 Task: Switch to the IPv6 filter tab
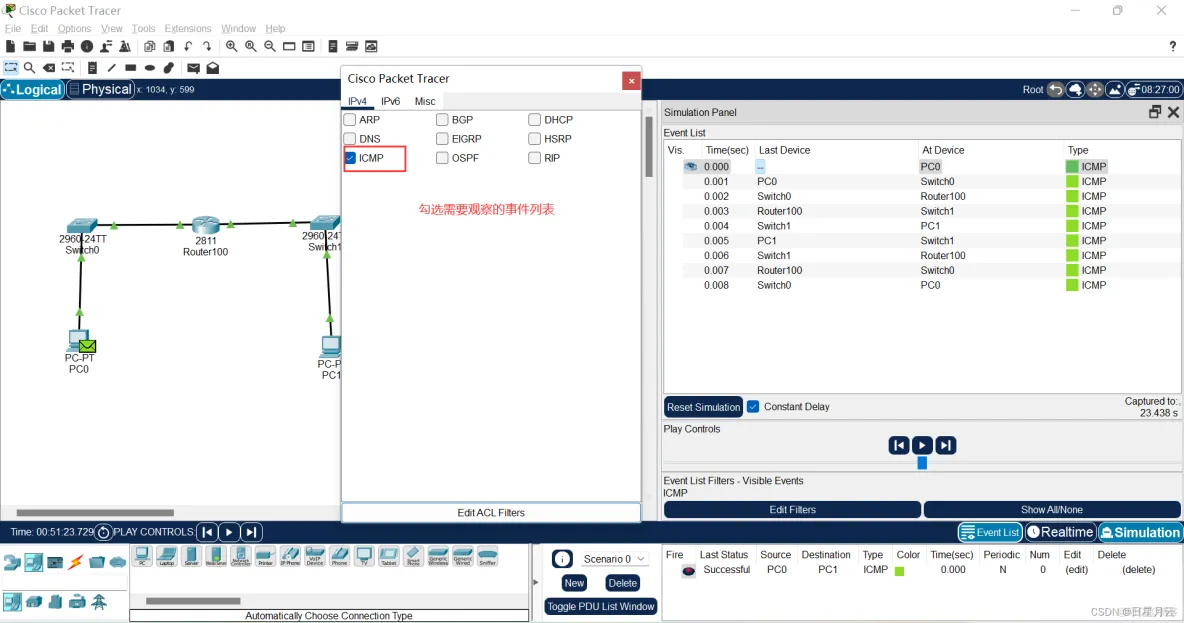pyautogui.click(x=390, y=101)
